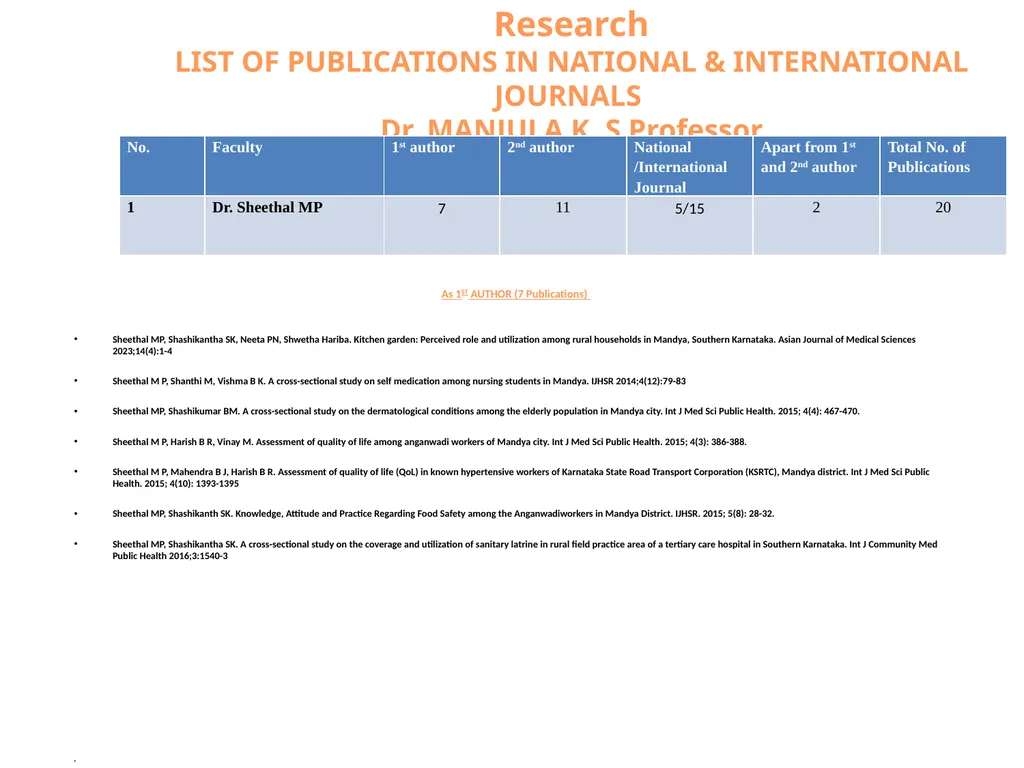The height and width of the screenshot is (768, 1024).
Task: Click the 'Faculty' table header cell
Action: pos(294,166)
